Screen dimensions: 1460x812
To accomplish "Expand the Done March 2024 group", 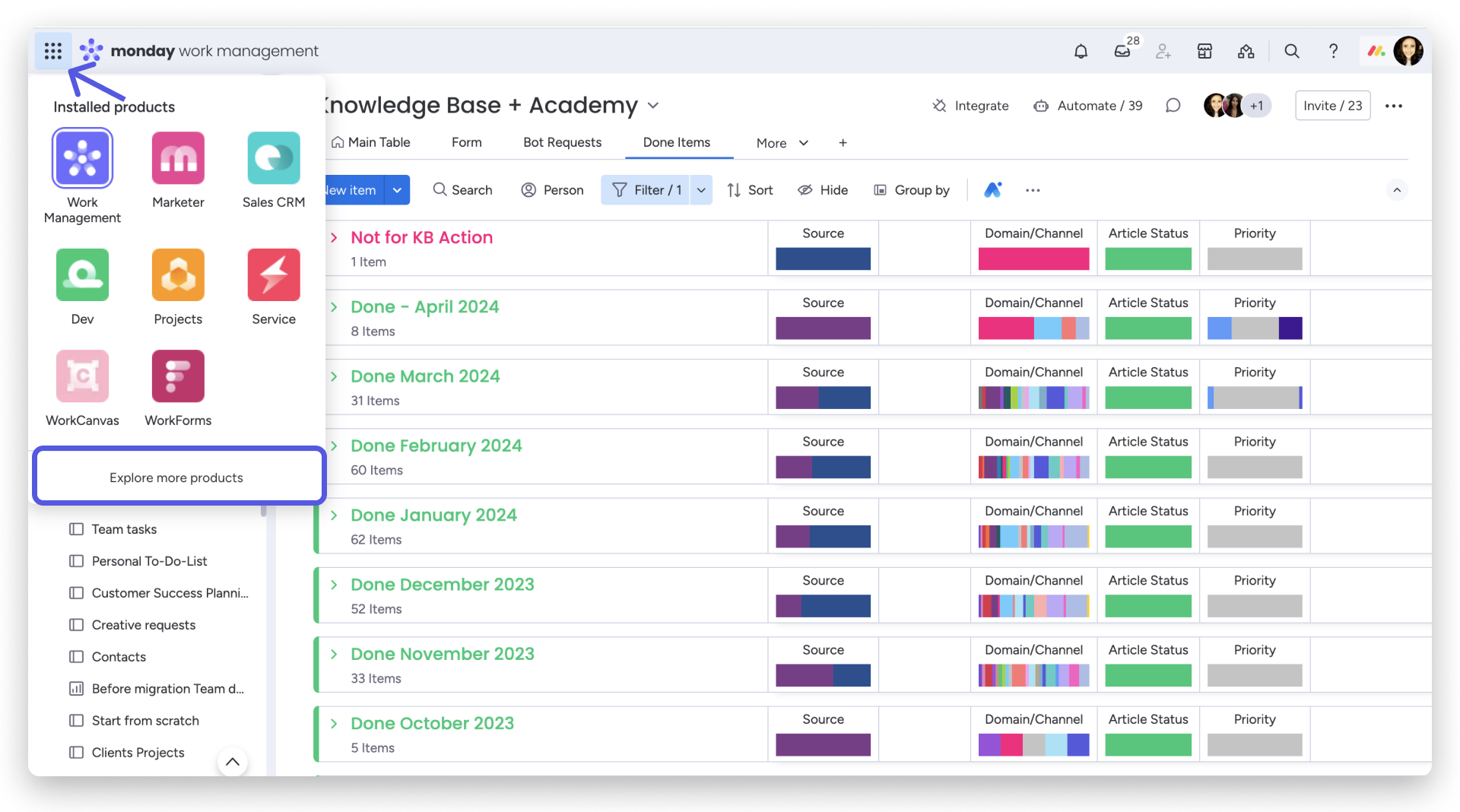I will [x=334, y=376].
